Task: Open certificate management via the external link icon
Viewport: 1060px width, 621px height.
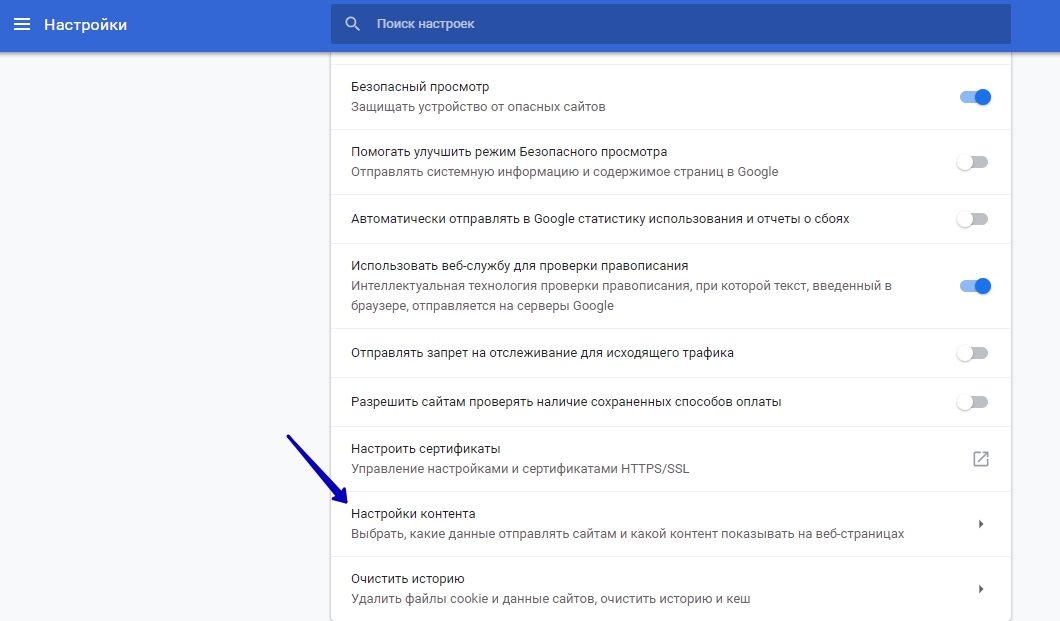Action: pos(981,458)
